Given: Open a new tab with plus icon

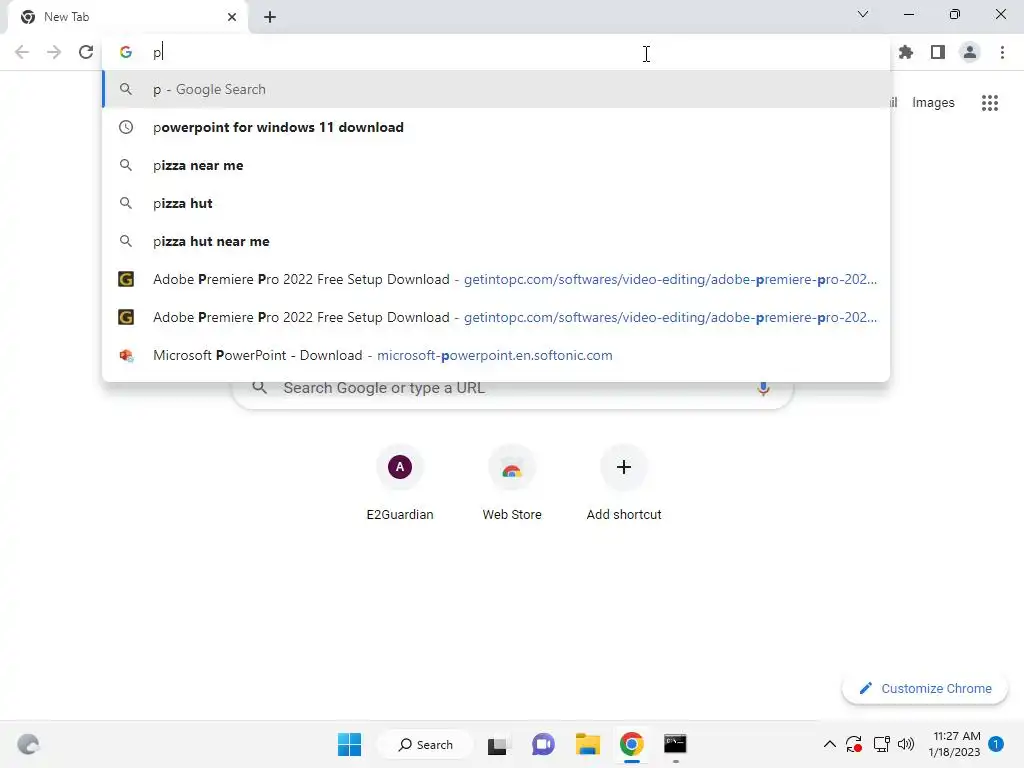Looking at the screenshot, I should pyautogui.click(x=270, y=17).
